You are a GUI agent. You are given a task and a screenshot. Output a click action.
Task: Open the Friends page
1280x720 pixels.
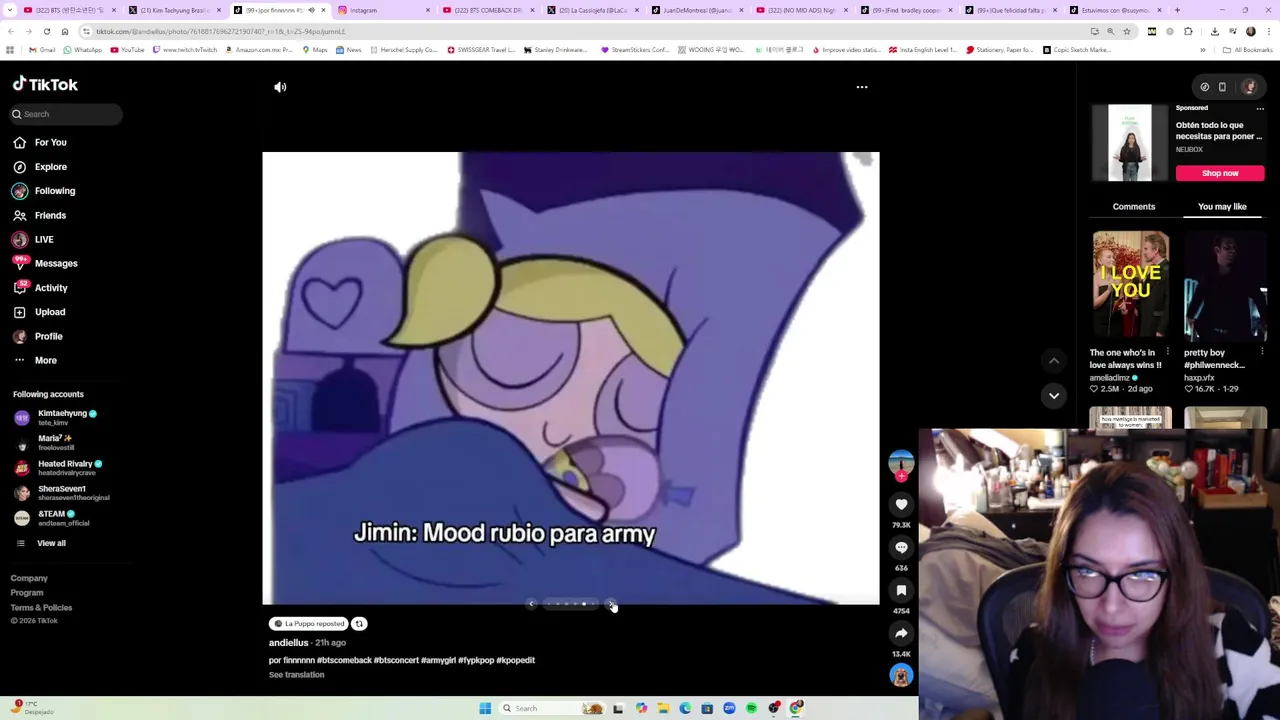(x=40, y=215)
